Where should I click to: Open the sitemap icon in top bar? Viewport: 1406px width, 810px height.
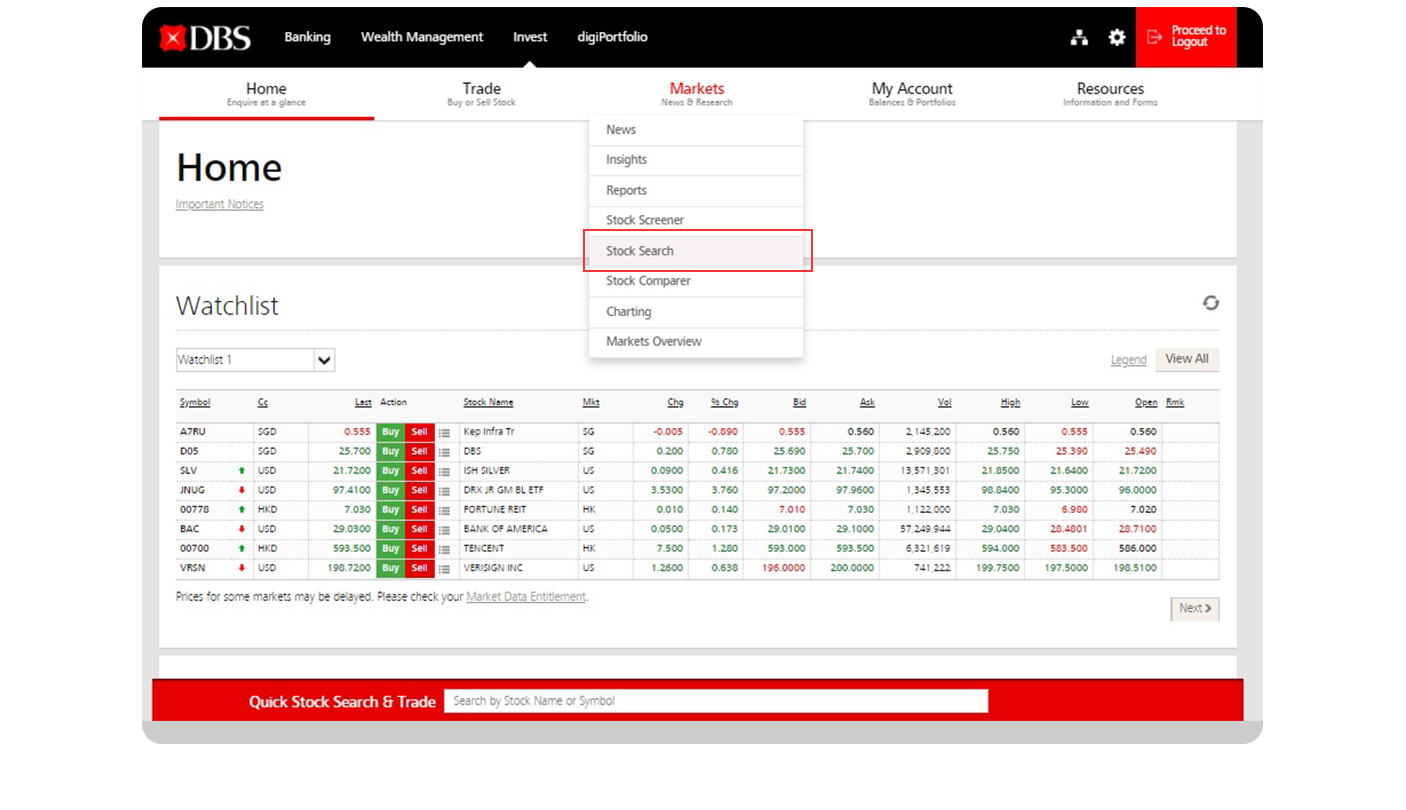pos(1079,37)
